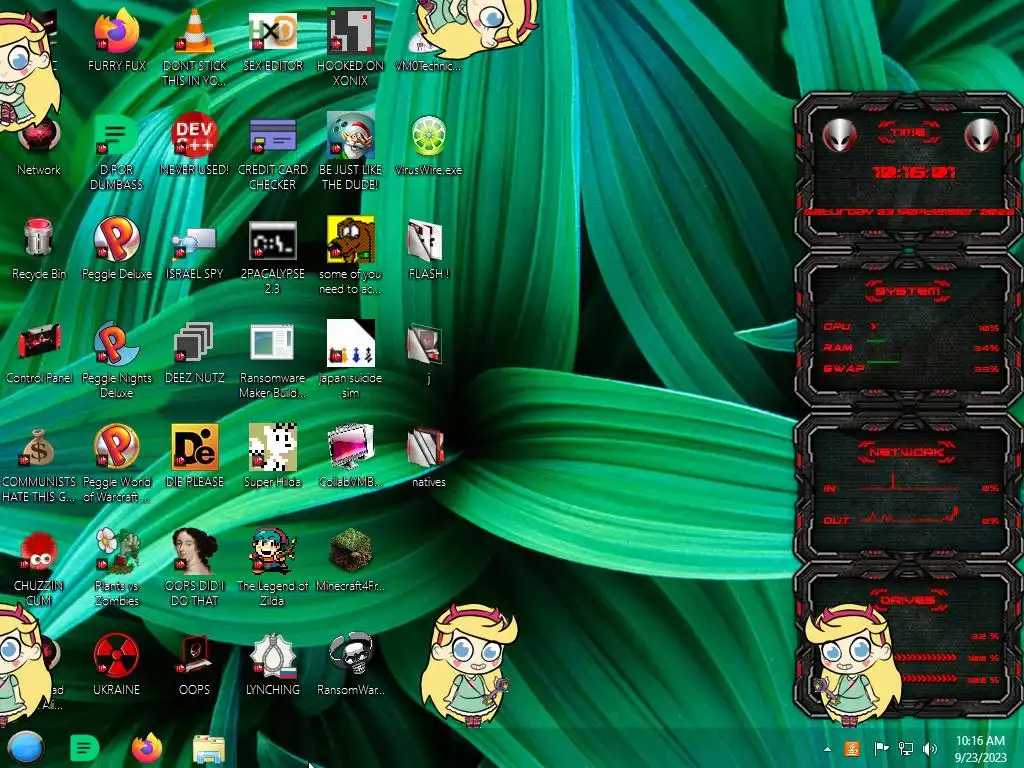1024x768 pixels.
Task: Click the right alien head on TIME gadget
Action: pos(982,136)
